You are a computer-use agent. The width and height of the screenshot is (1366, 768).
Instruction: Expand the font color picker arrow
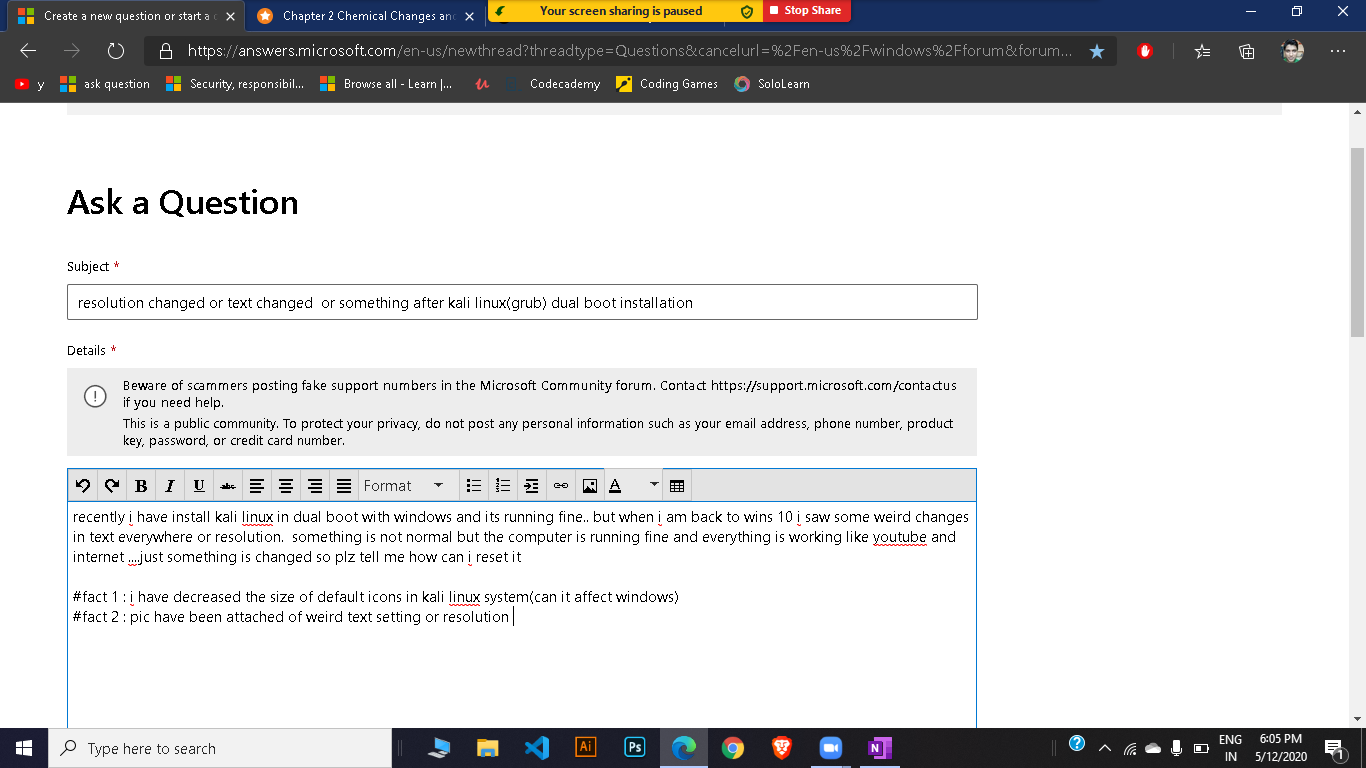click(x=654, y=486)
